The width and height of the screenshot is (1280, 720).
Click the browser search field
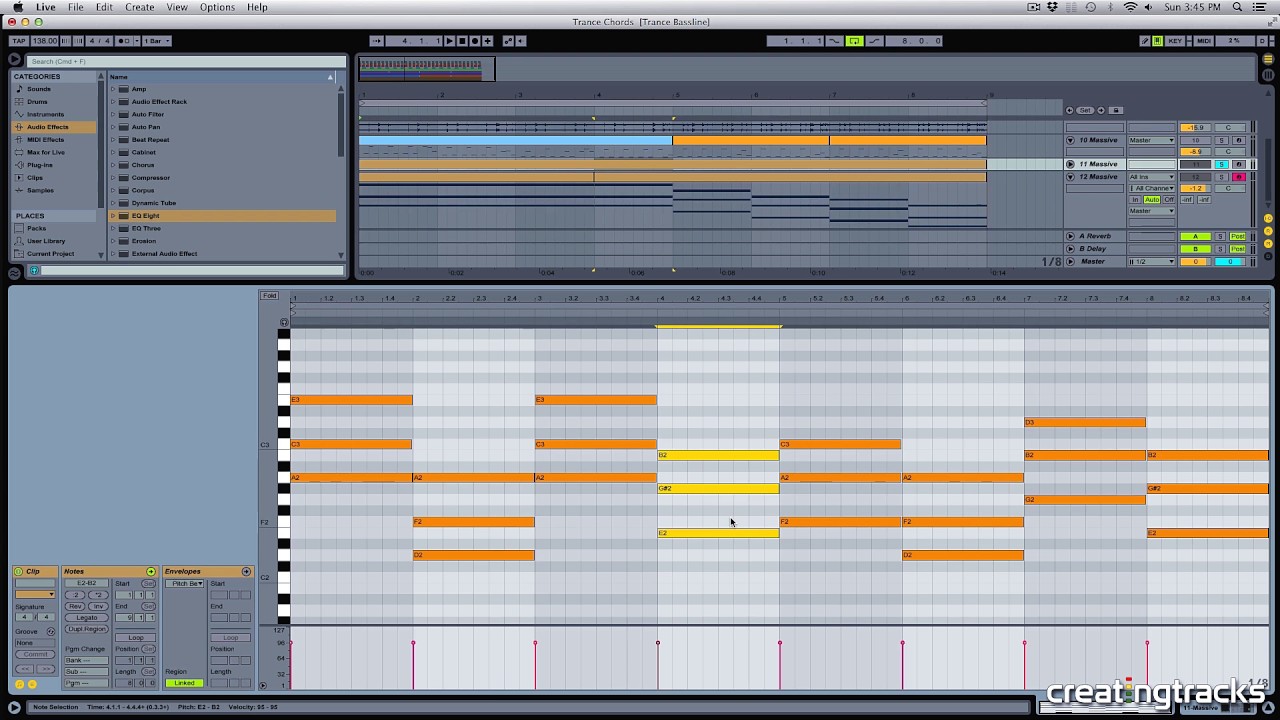[x=186, y=62]
